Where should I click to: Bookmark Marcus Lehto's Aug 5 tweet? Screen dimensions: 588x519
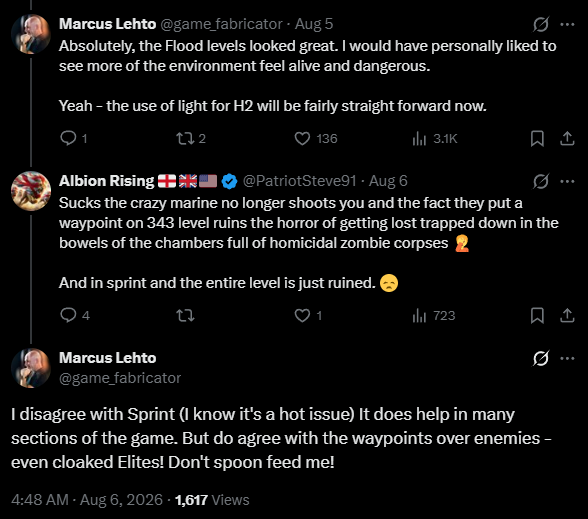[537, 138]
